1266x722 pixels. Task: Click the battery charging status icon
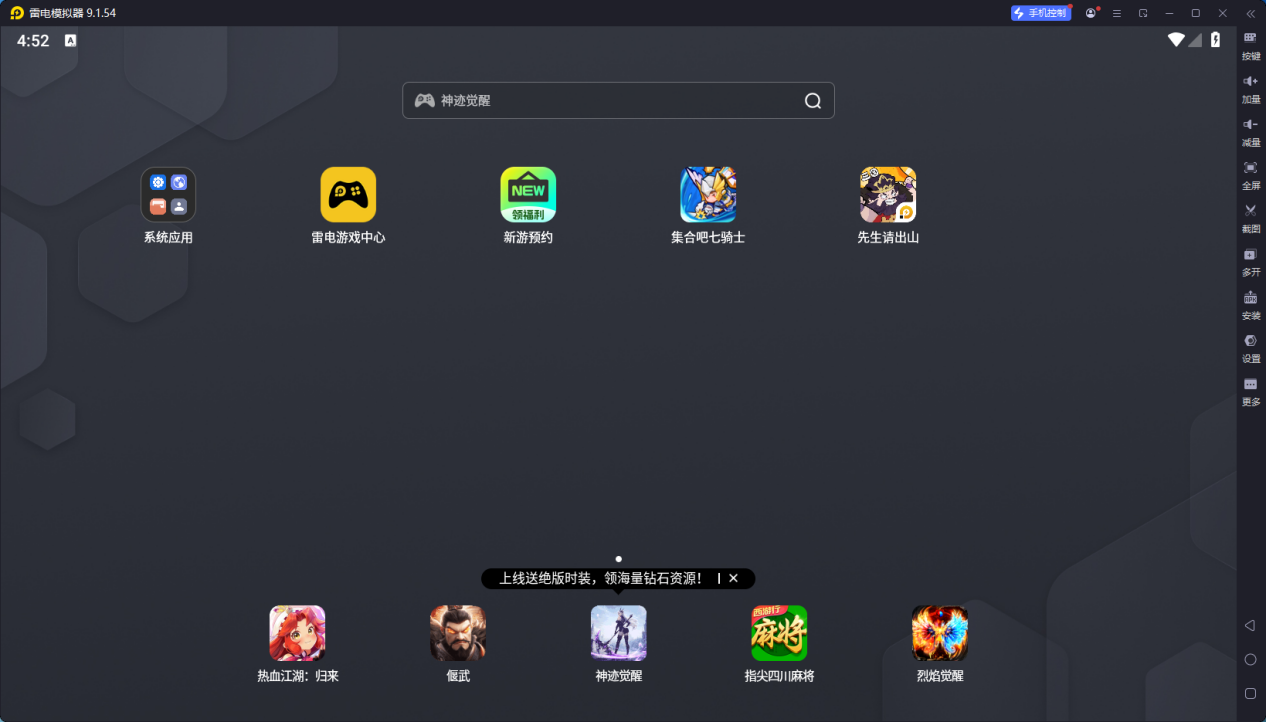[1215, 40]
